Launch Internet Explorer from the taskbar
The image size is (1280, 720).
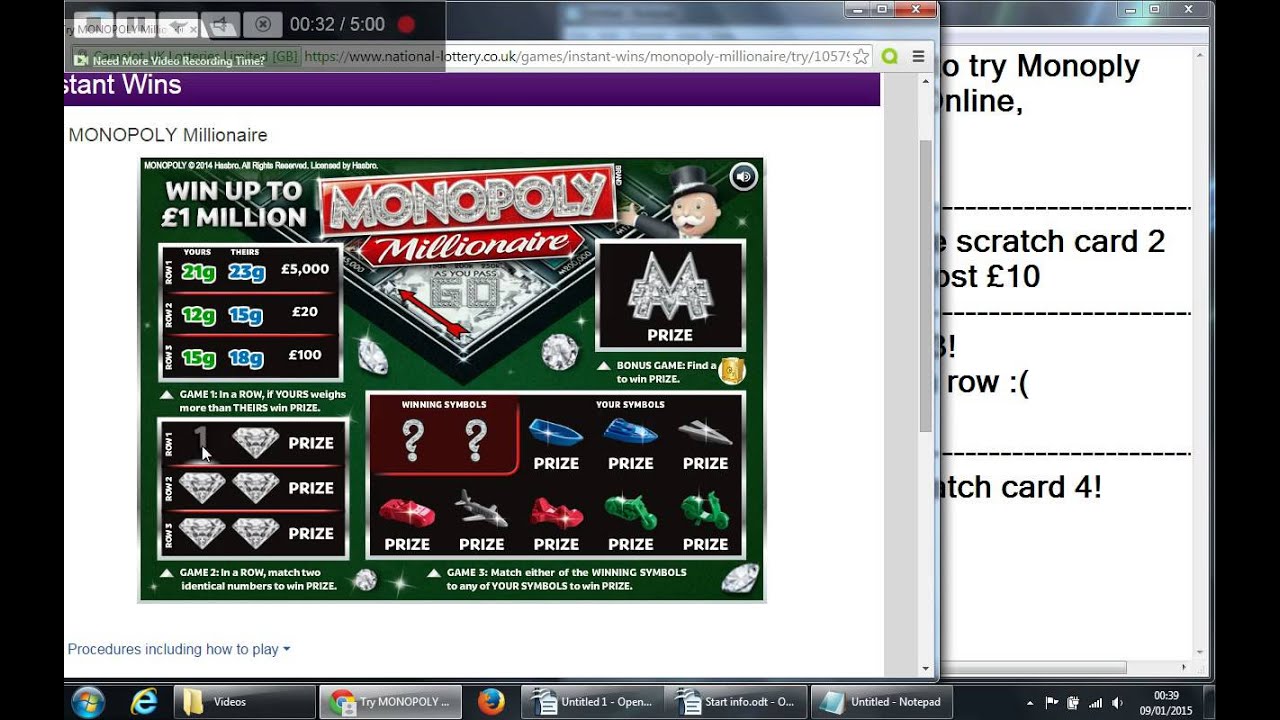(x=144, y=701)
